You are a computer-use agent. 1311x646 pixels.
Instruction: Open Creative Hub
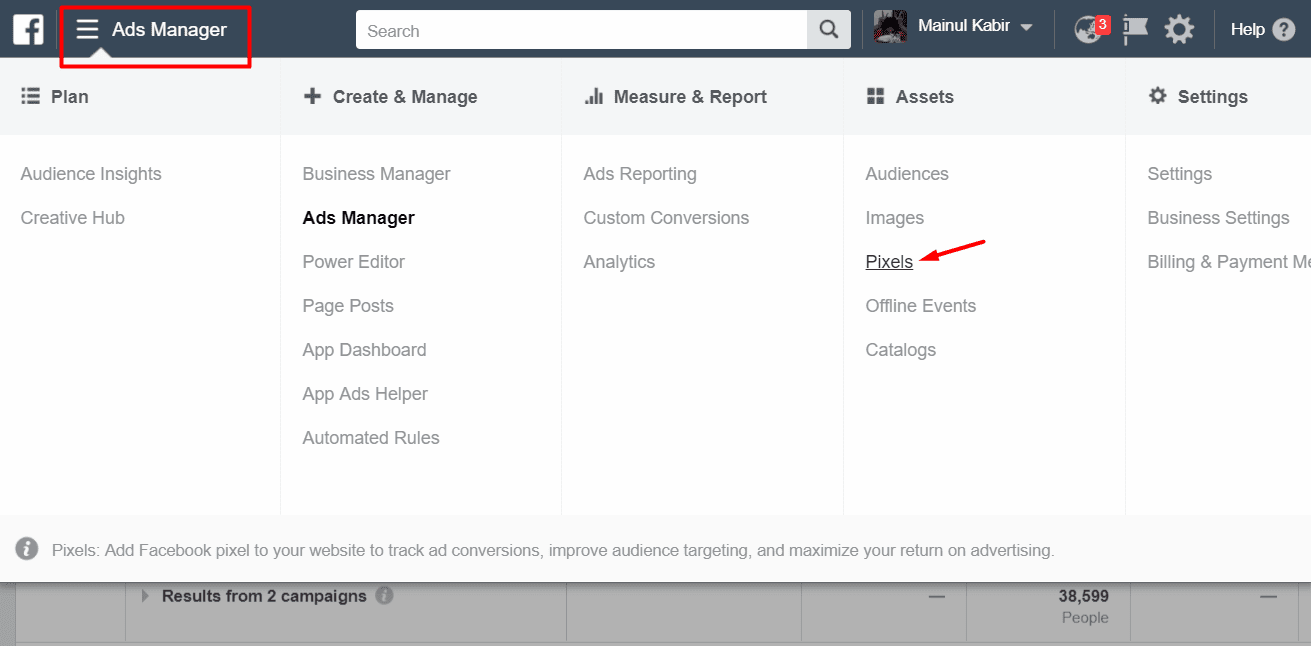click(x=73, y=218)
